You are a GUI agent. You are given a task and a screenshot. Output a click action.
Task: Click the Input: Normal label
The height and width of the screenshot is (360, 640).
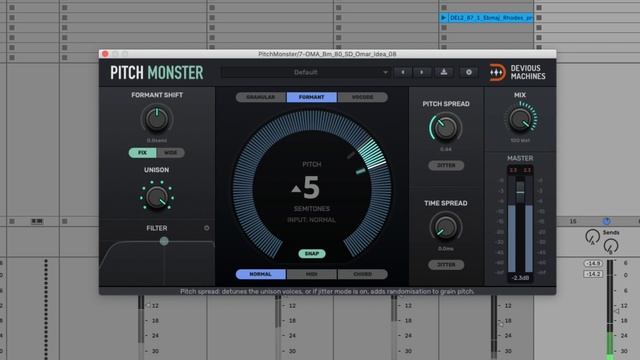[x=311, y=220]
